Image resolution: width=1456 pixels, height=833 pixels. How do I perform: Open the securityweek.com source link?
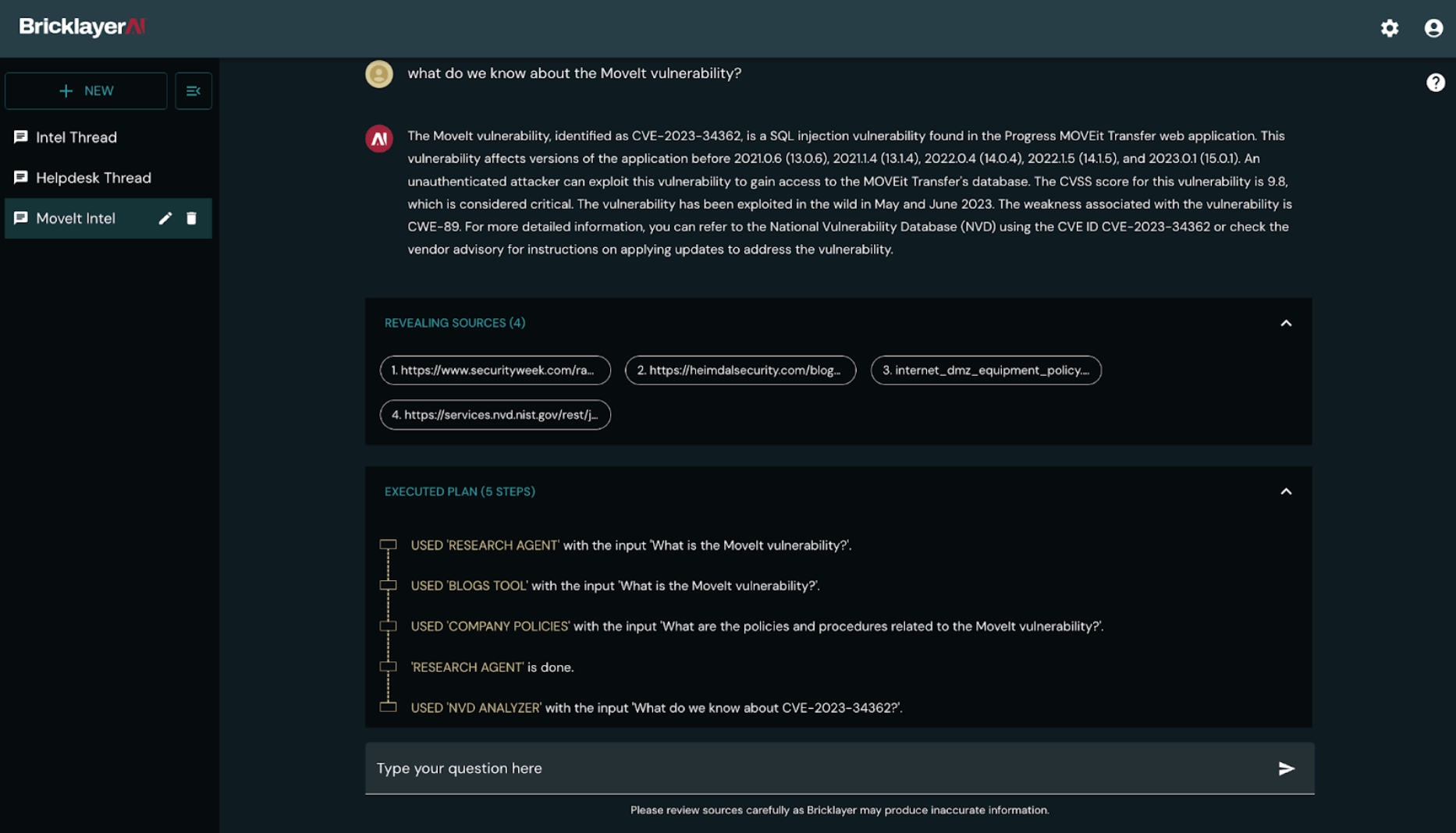point(495,370)
